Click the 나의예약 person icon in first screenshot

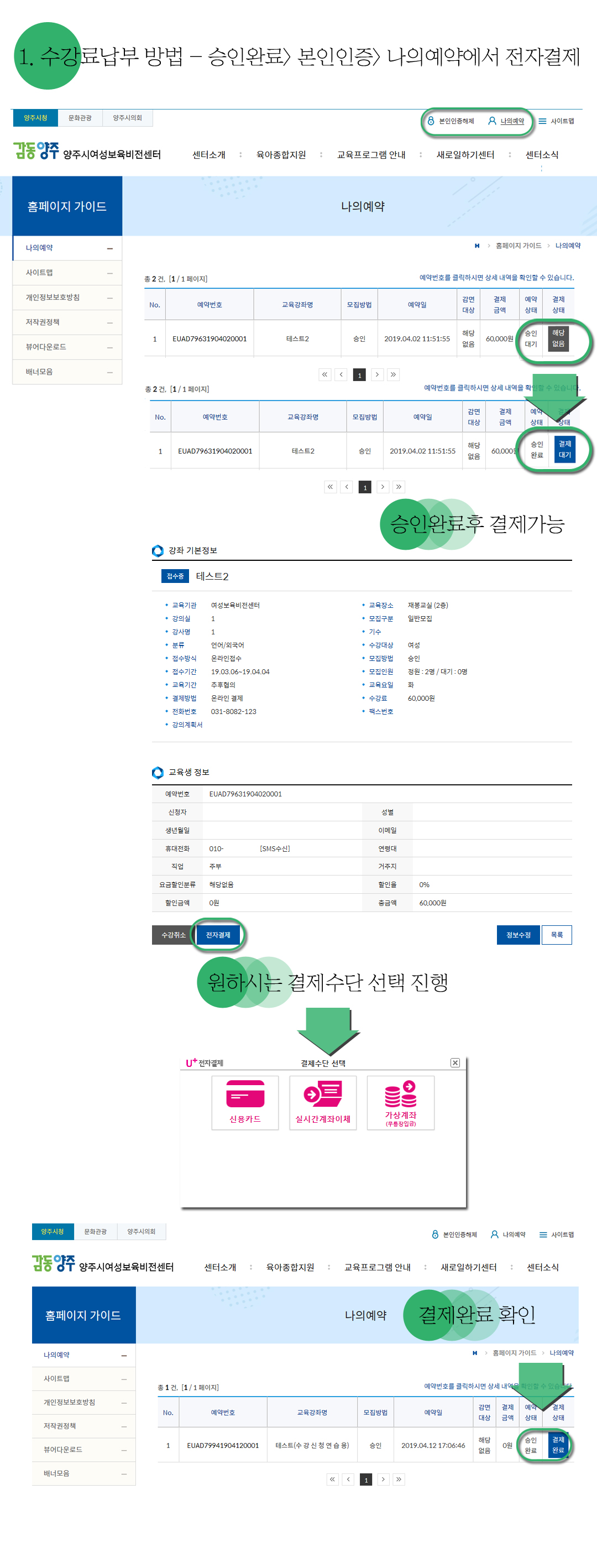(x=493, y=121)
